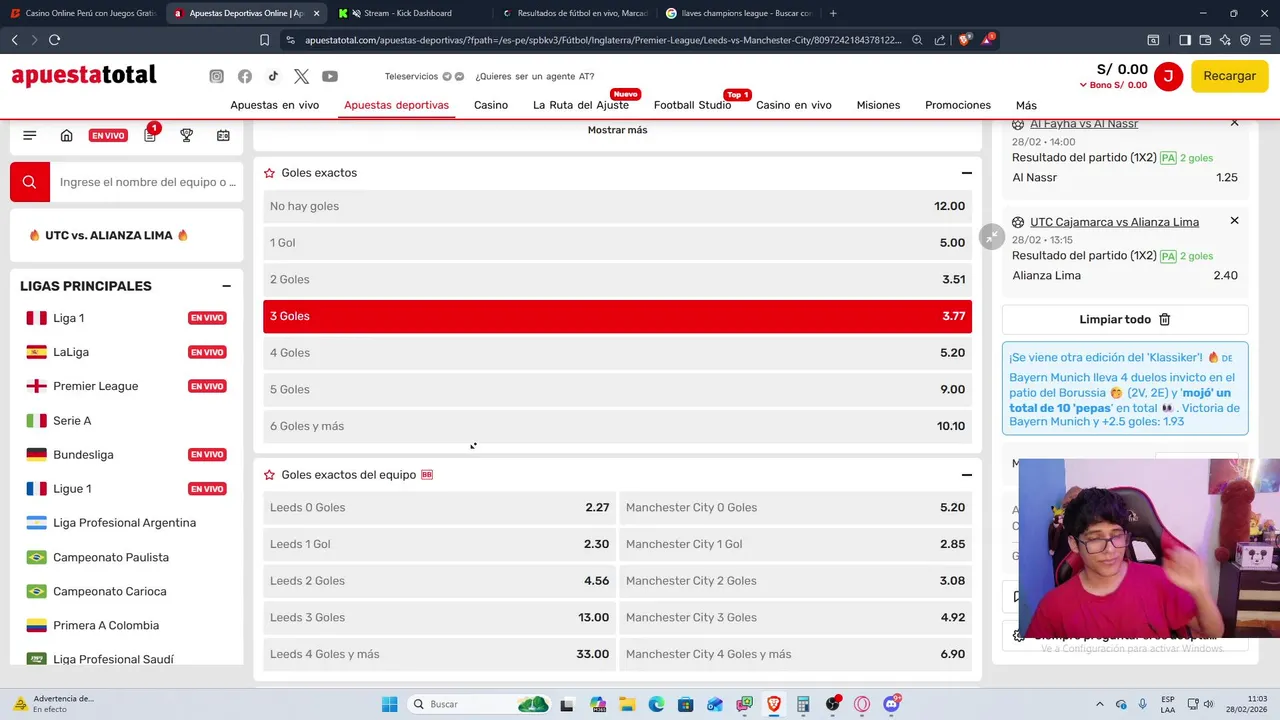
Task: Click the yellow Recargar button
Action: pos(1230,76)
